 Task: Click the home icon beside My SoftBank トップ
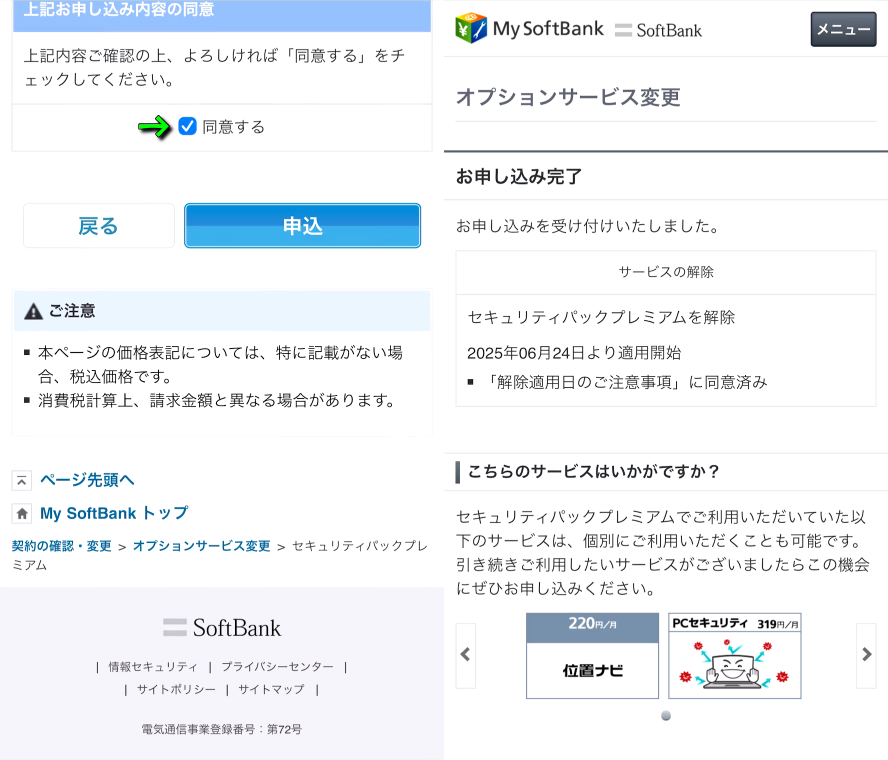tap(22, 514)
